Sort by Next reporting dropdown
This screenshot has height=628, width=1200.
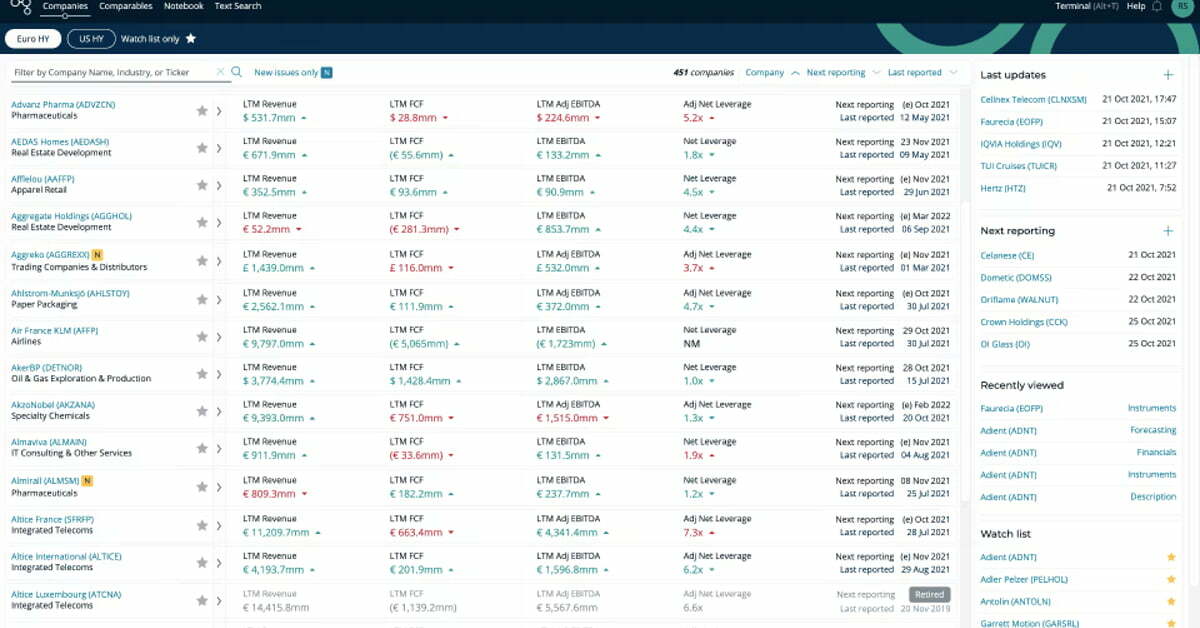click(843, 73)
